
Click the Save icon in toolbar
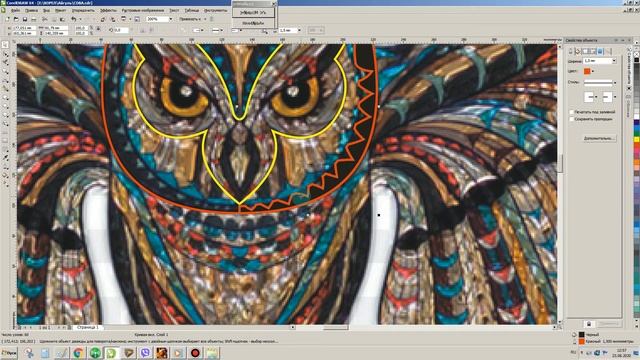coord(25,19)
